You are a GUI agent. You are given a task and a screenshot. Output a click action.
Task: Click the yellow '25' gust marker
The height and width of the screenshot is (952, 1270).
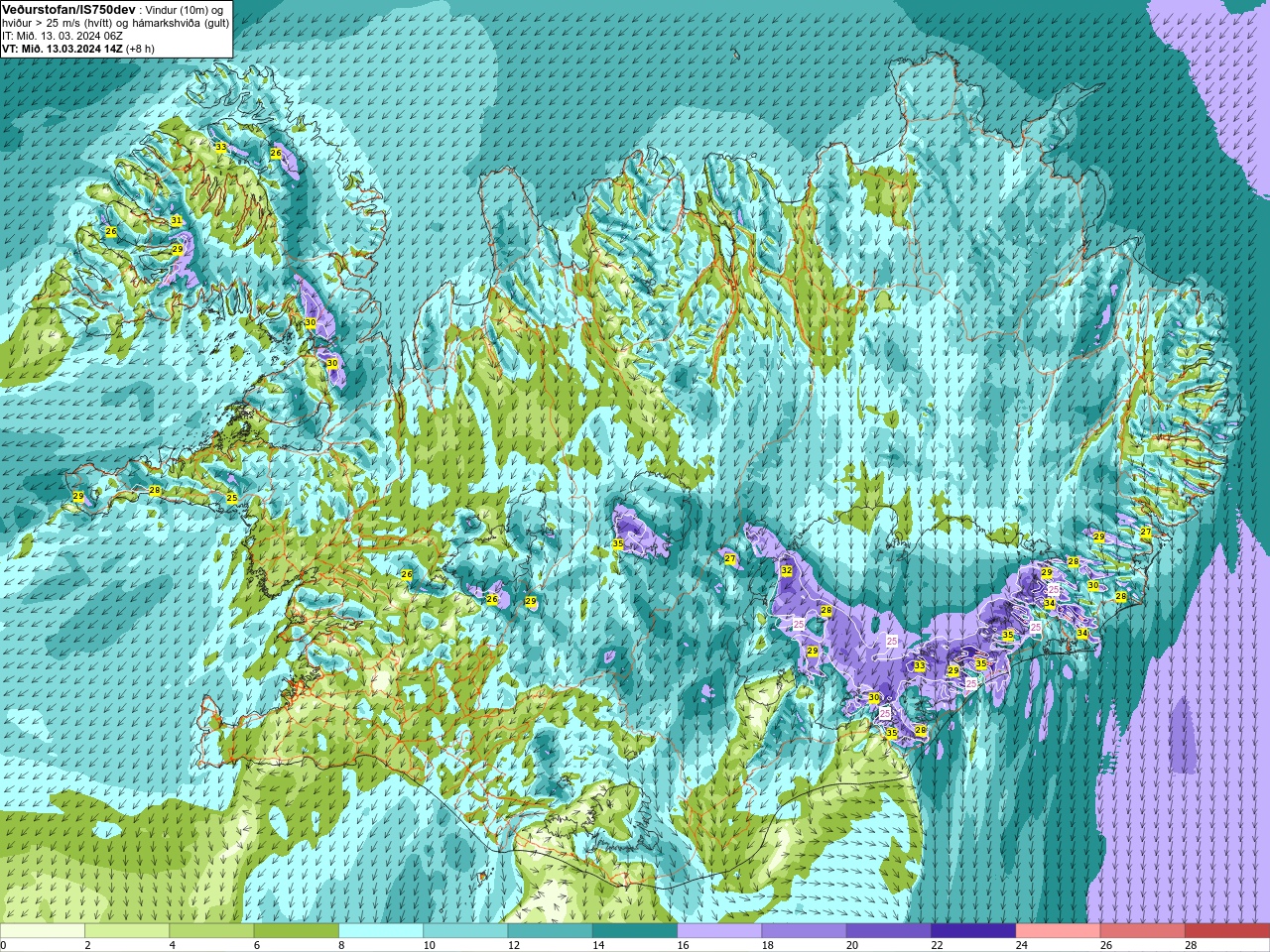tap(232, 498)
